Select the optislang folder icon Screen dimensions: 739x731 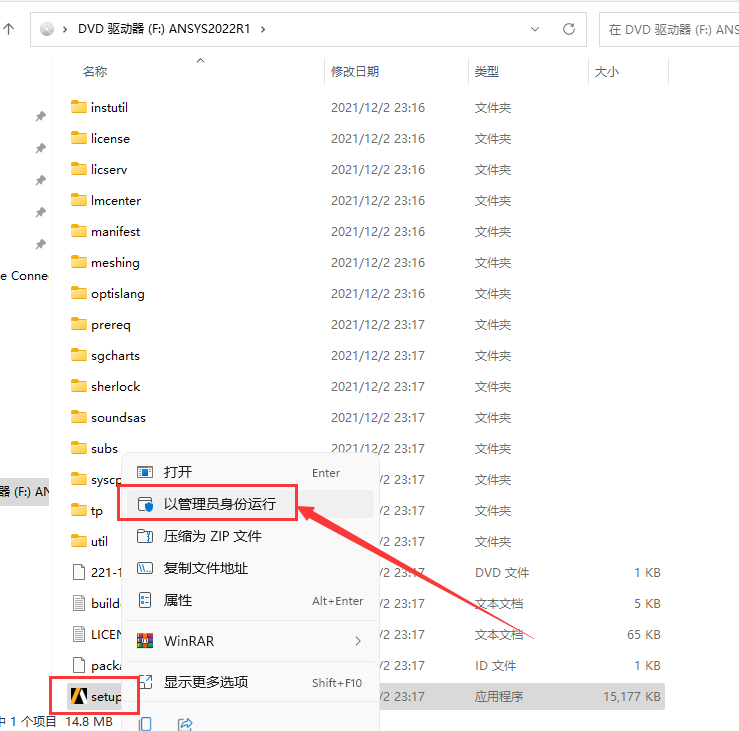pyautogui.click(x=79, y=293)
